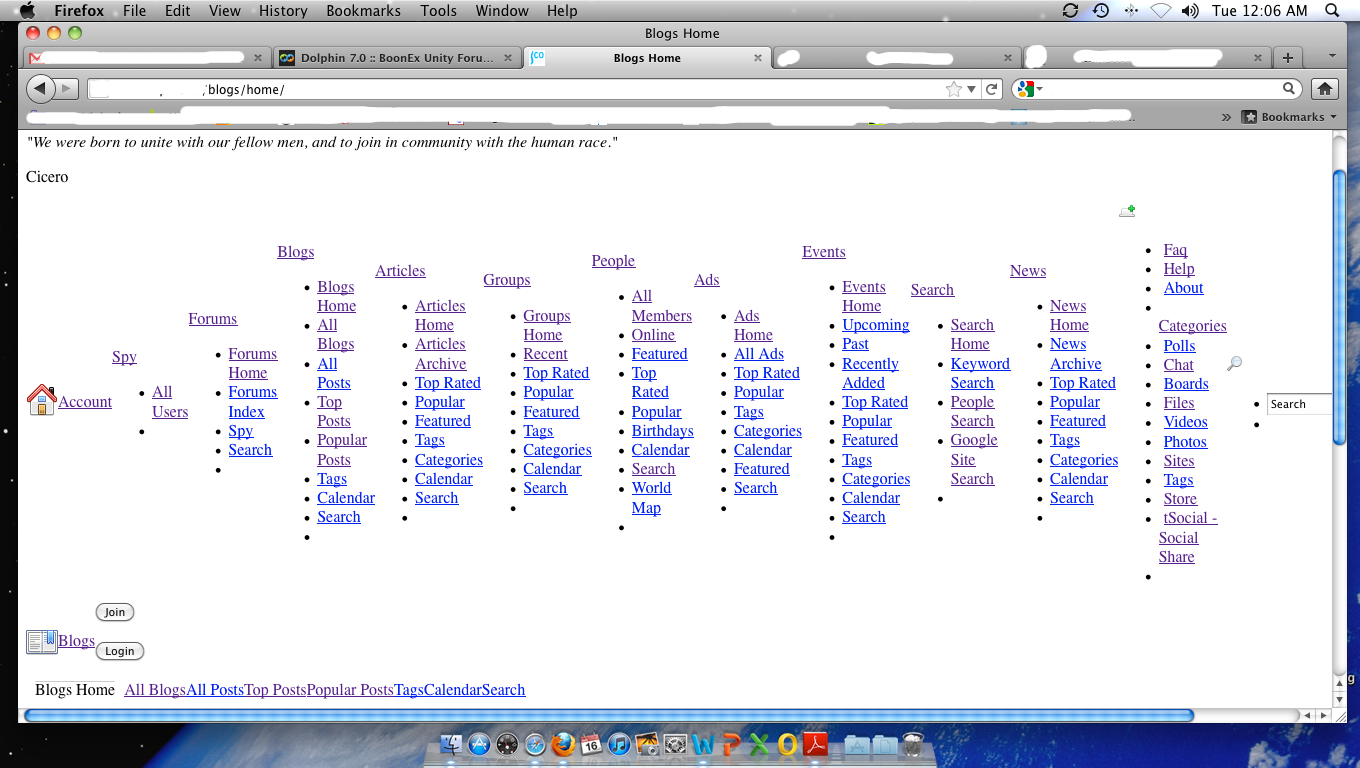Click the horizontal scrollbar at page bottom

pyautogui.click(x=608, y=715)
